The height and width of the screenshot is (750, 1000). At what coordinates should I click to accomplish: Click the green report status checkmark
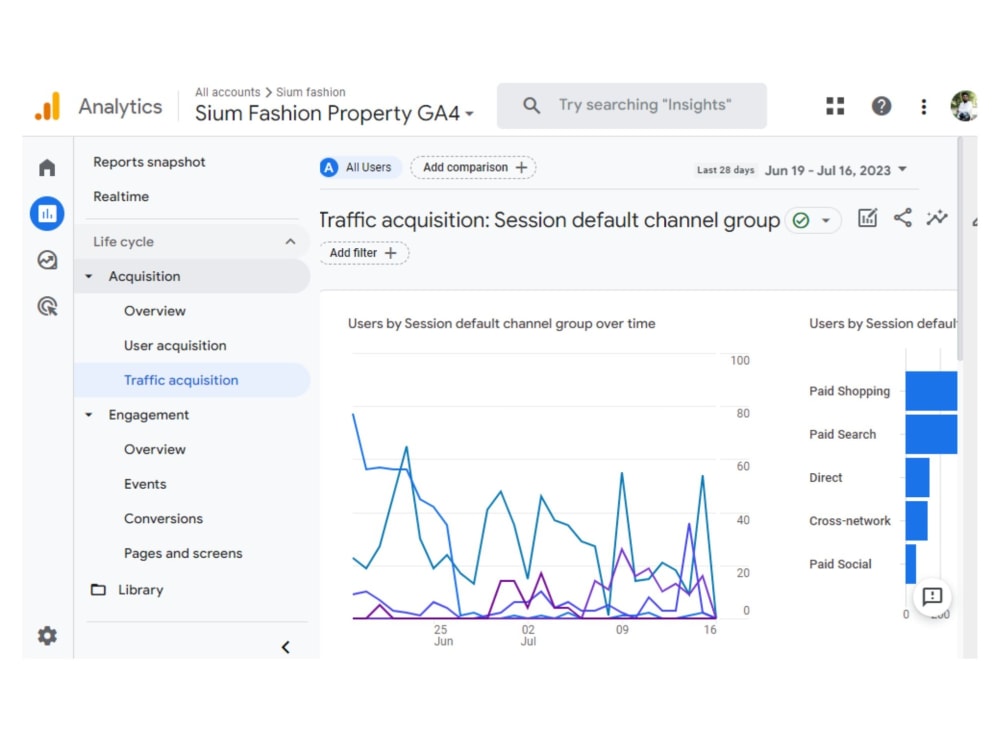801,221
